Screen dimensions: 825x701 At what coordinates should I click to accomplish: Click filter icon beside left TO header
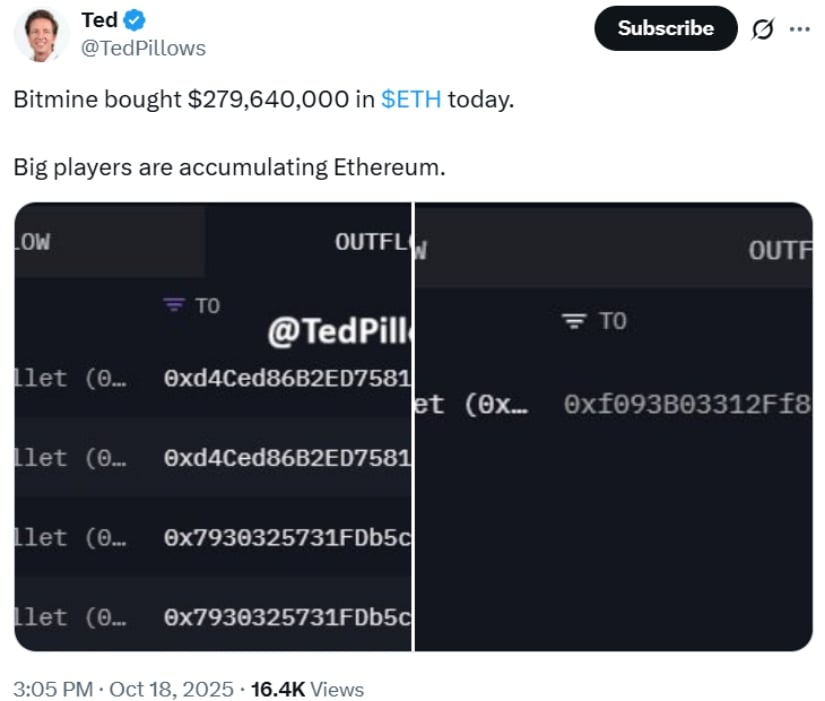coord(173,305)
